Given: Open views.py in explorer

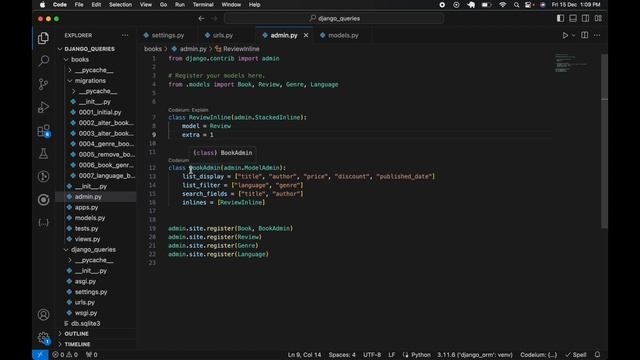Looking at the screenshot, I should click(x=87, y=239).
